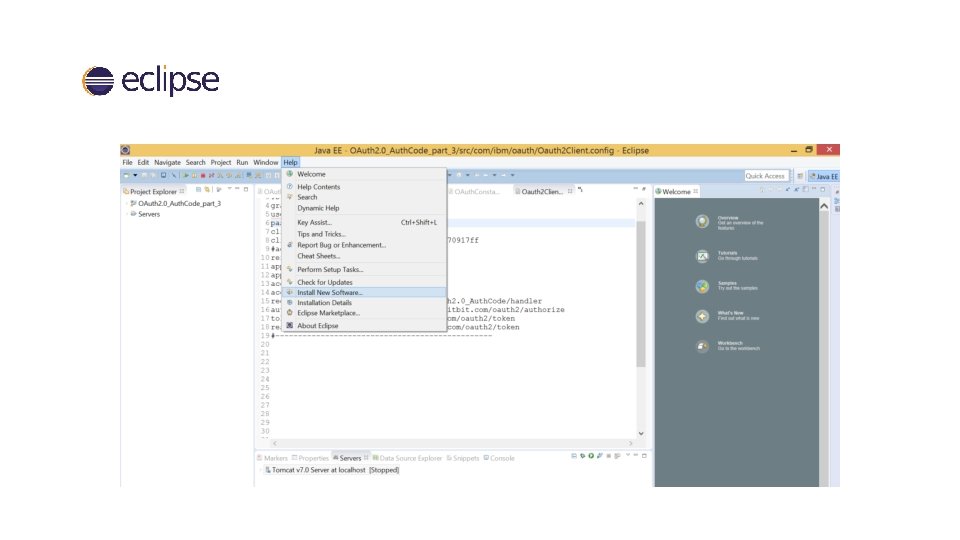The height and width of the screenshot is (540, 960).
Task: Choose Perform Setup Tasks entry
Action: [x=364, y=269]
